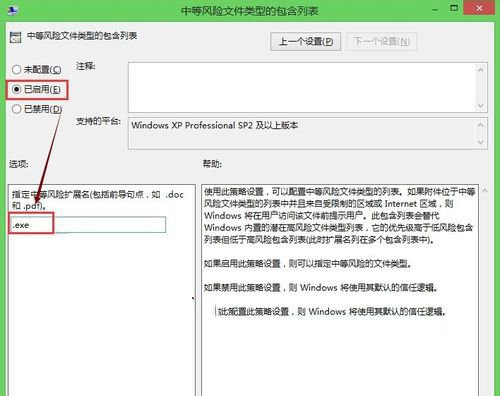Click the 选项 options label

pos(19,164)
